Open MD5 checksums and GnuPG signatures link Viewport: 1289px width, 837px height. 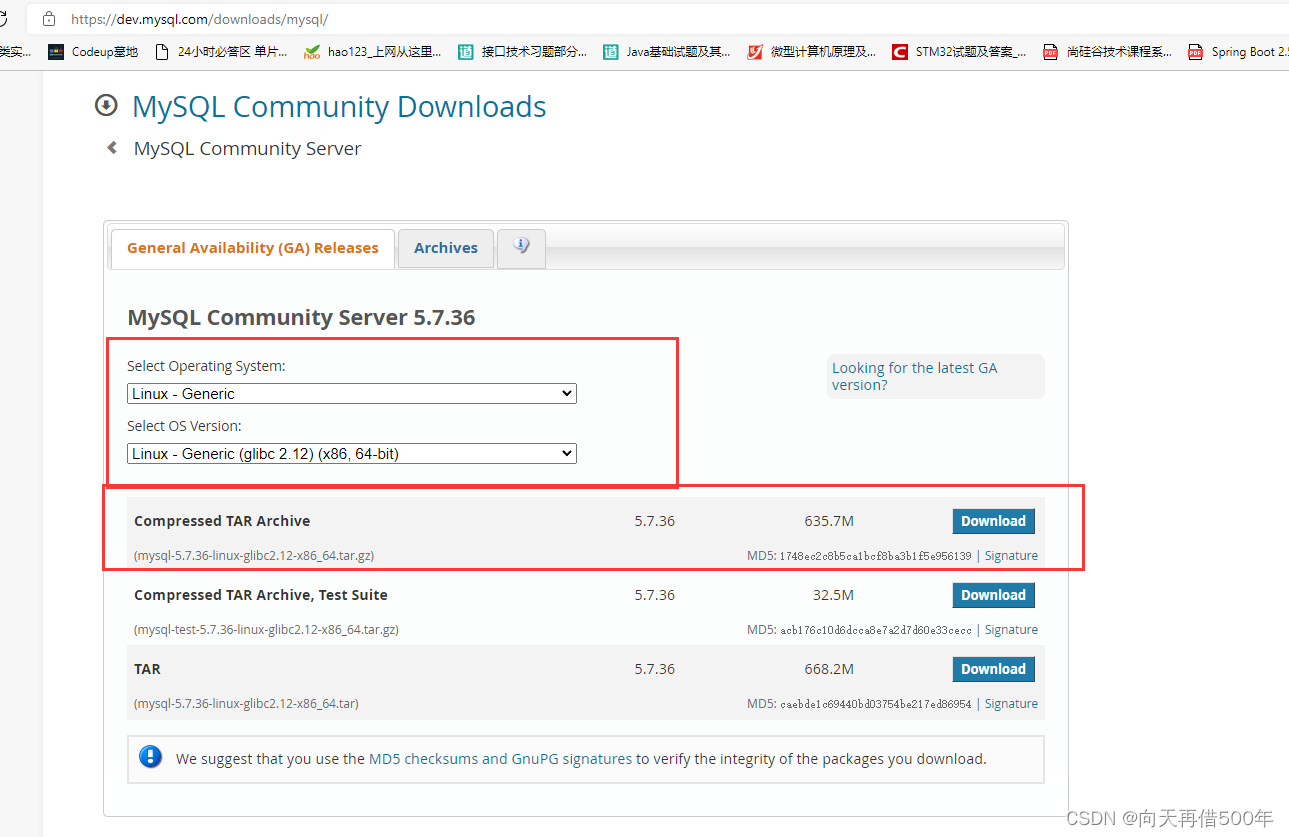(500, 759)
